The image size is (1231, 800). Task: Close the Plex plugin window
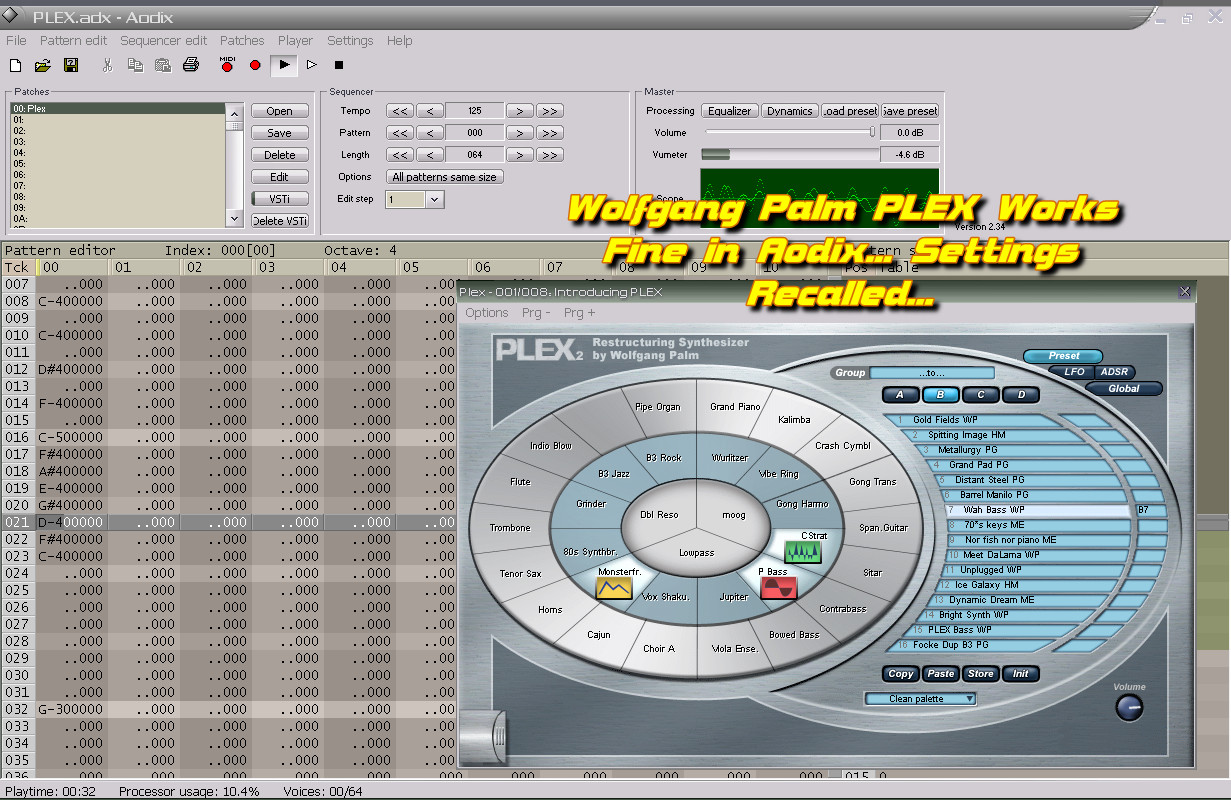(1185, 291)
